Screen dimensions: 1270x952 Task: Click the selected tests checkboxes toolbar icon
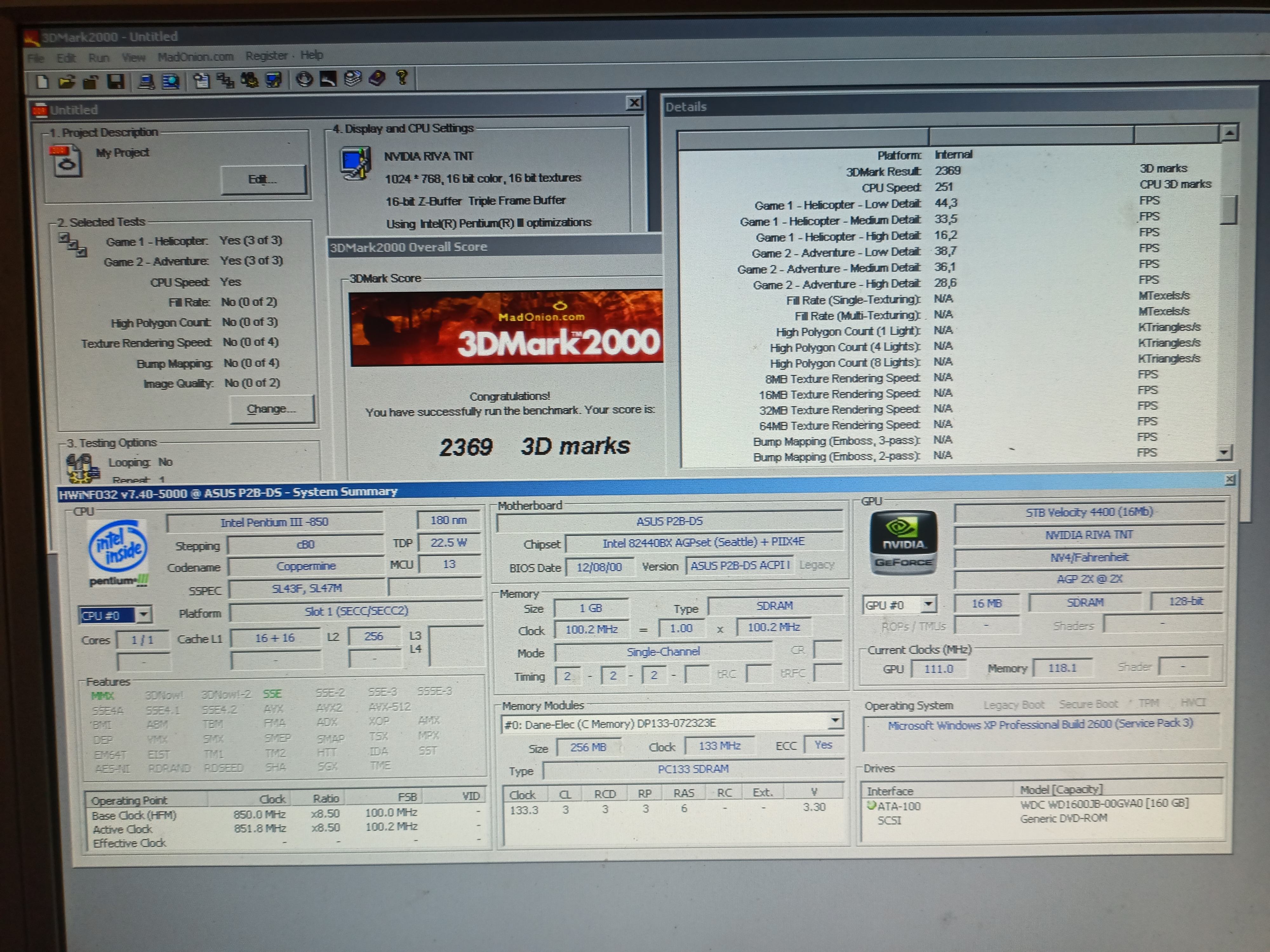(225, 81)
